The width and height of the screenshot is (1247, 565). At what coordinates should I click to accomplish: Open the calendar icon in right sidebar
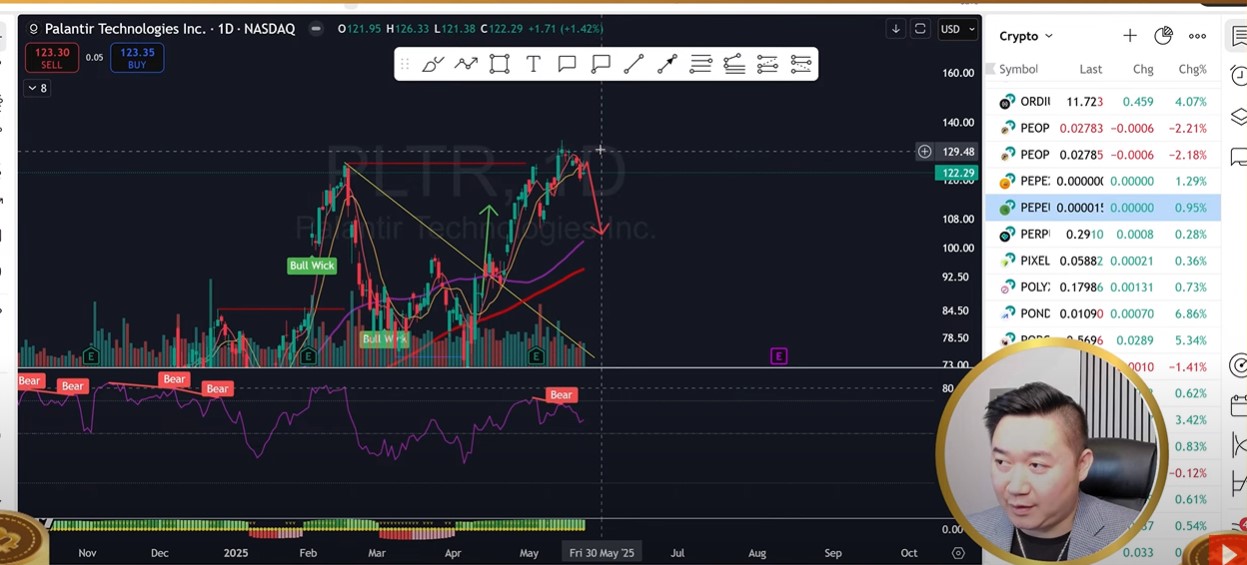point(1239,405)
